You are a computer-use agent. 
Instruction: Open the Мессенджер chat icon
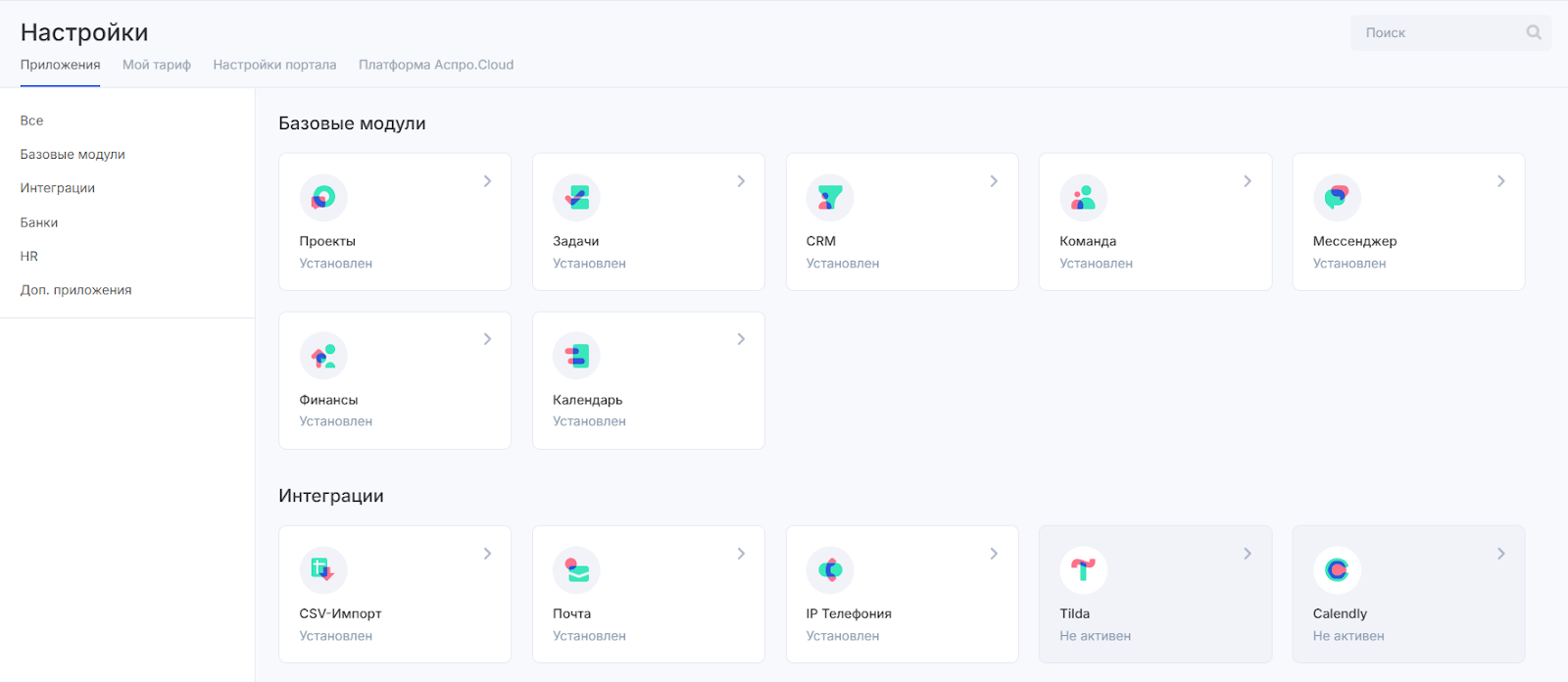[x=1337, y=198]
